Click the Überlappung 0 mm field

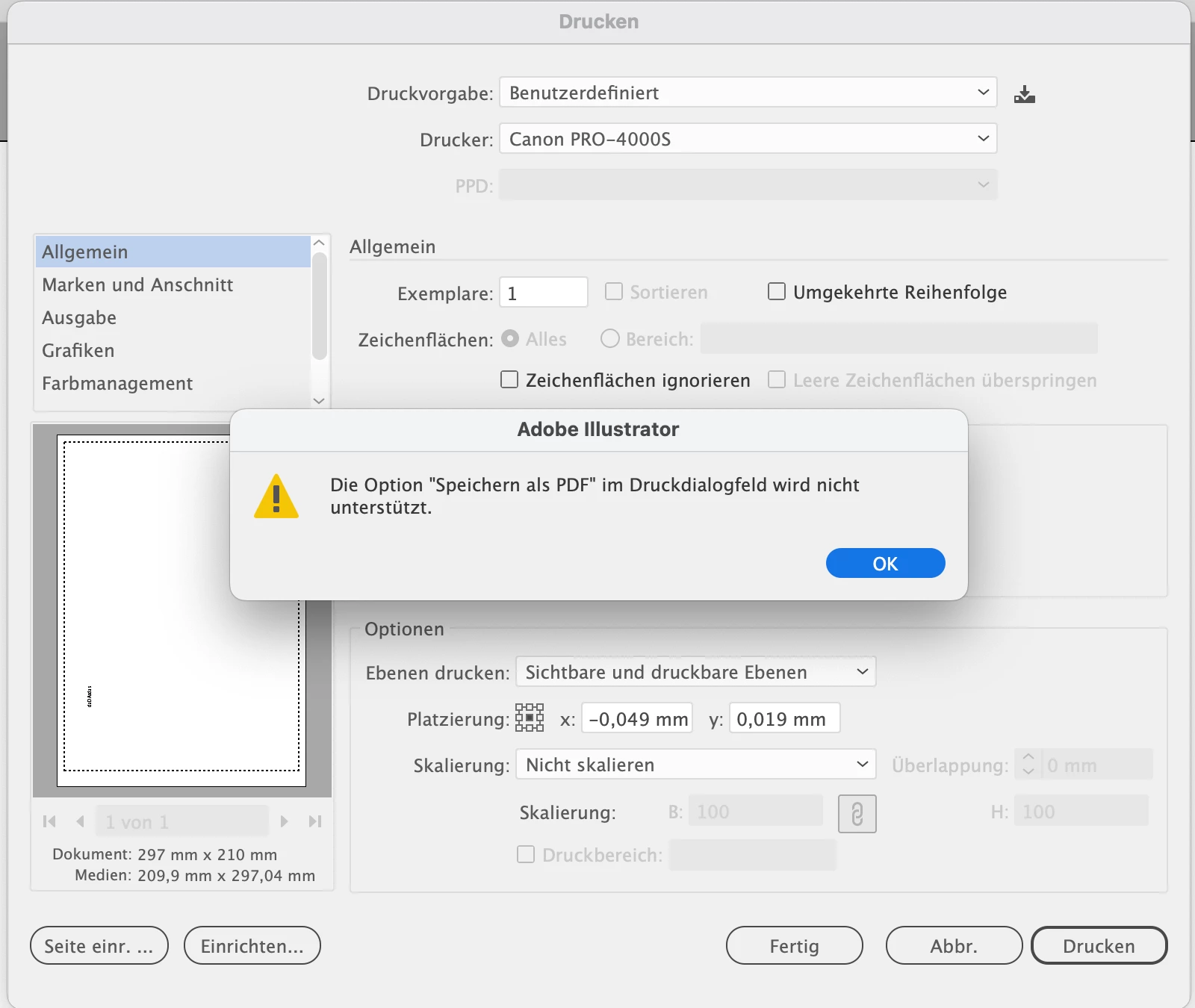click(1096, 764)
